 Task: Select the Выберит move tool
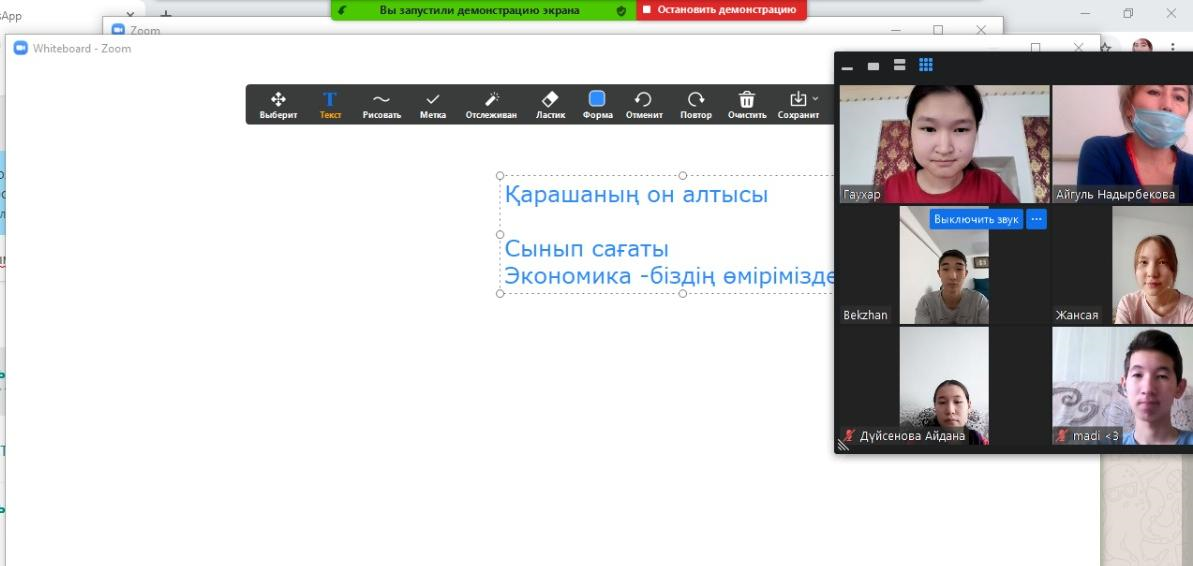[x=278, y=105]
